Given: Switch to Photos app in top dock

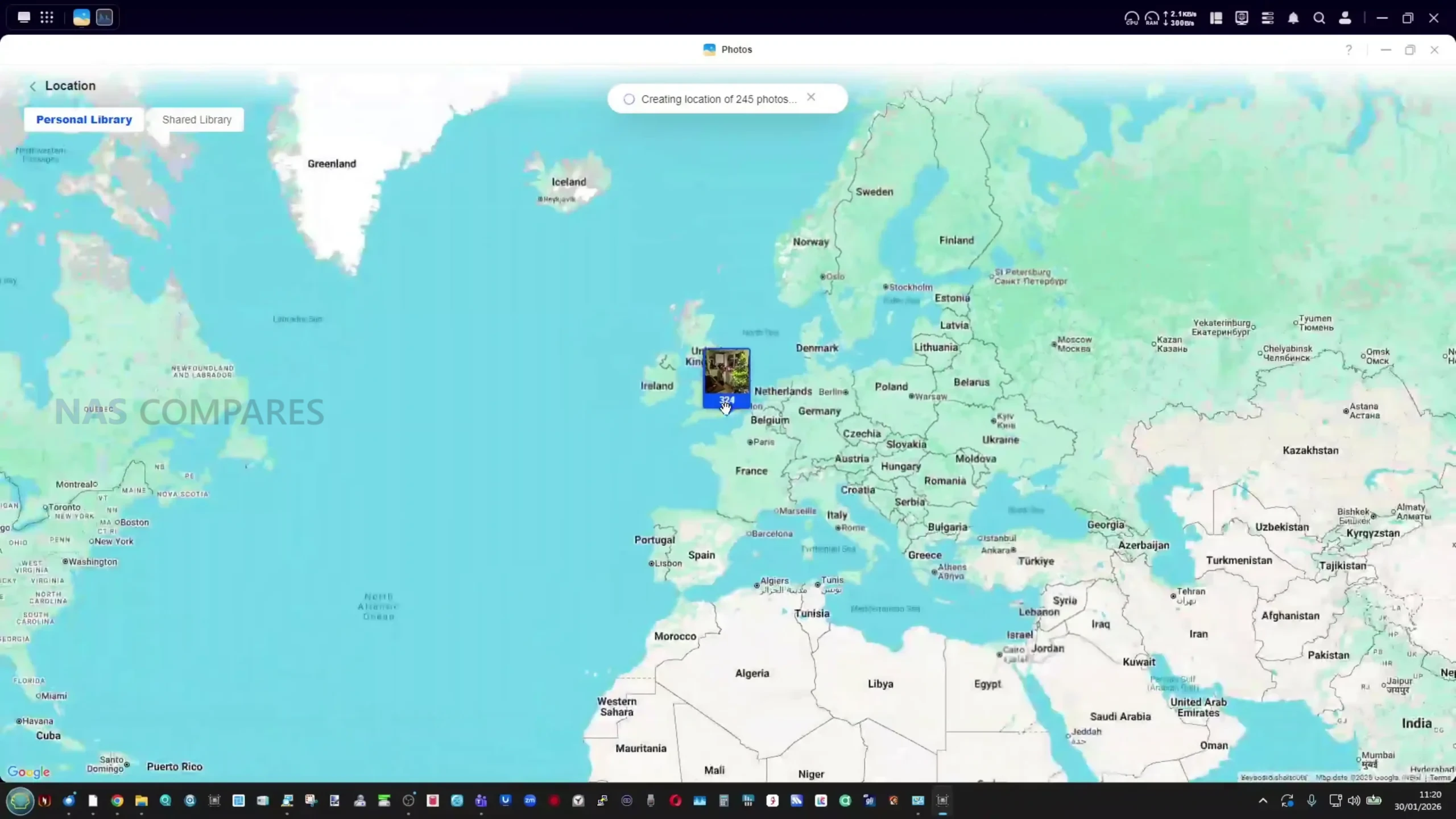Looking at the screenshot, I should point(81,17).
